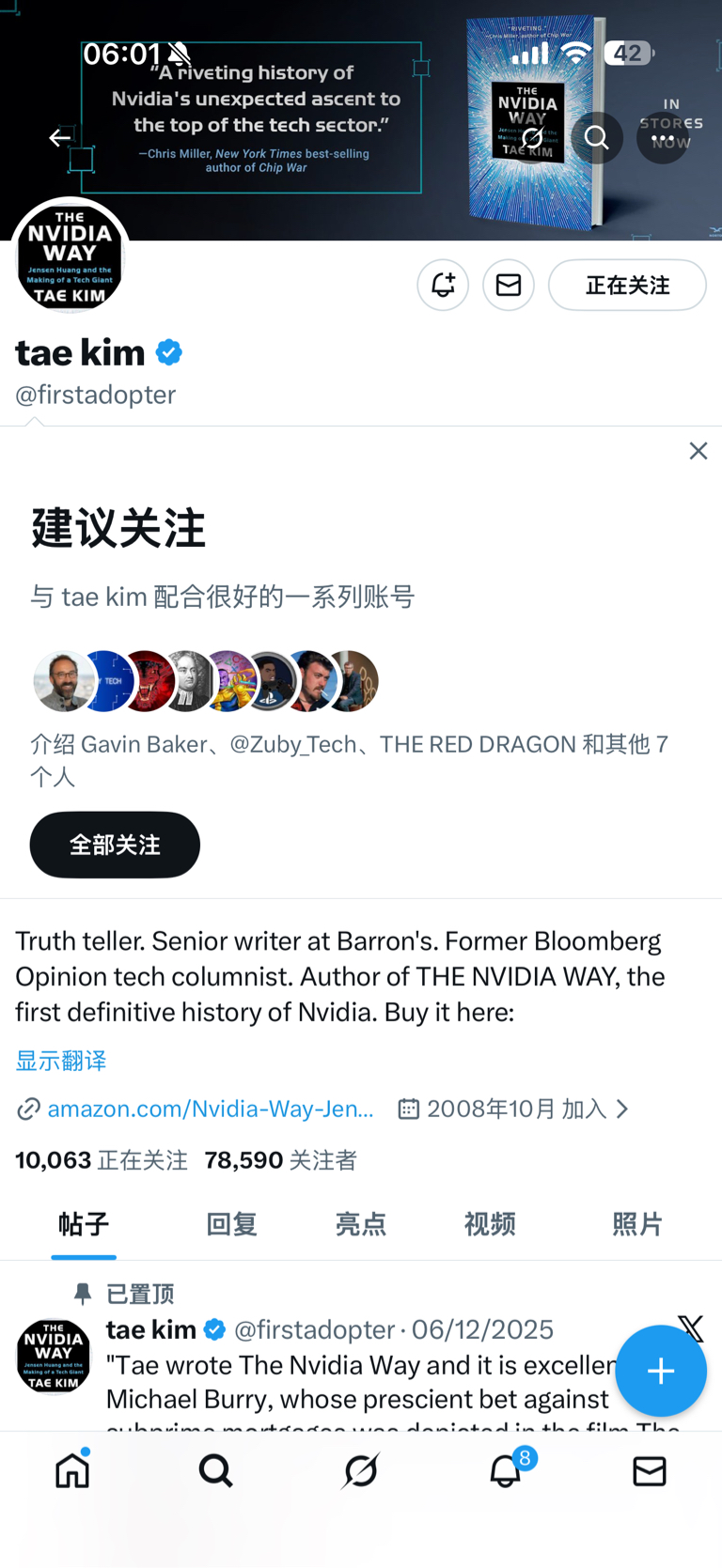Toggle the 正在关注 following button
Screen dimensions: 722x1568
pos(627,285)
